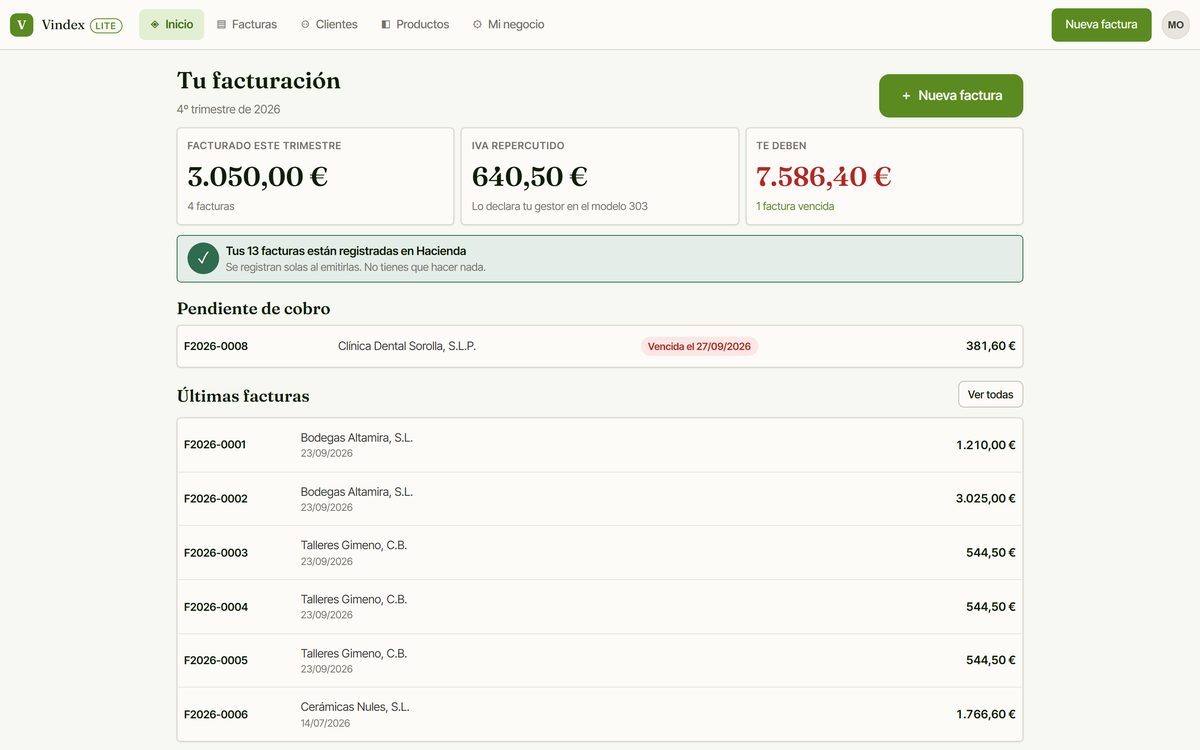Open invoice F2026-0005

(x=600, y=661)
